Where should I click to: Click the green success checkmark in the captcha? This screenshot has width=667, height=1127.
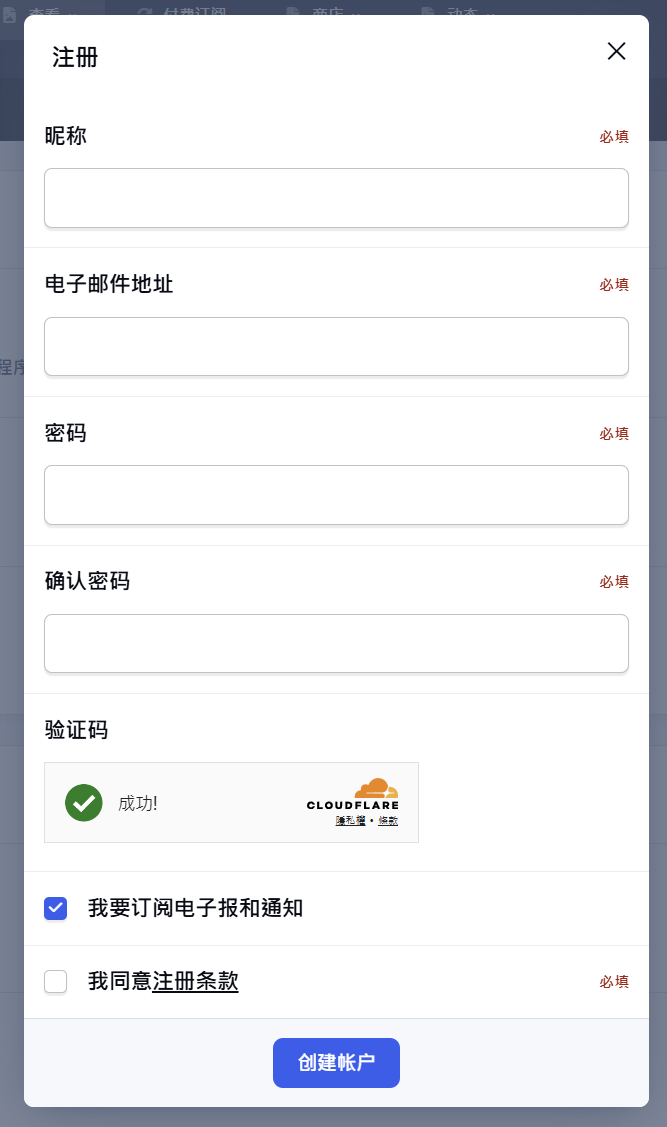coord(83,803)
